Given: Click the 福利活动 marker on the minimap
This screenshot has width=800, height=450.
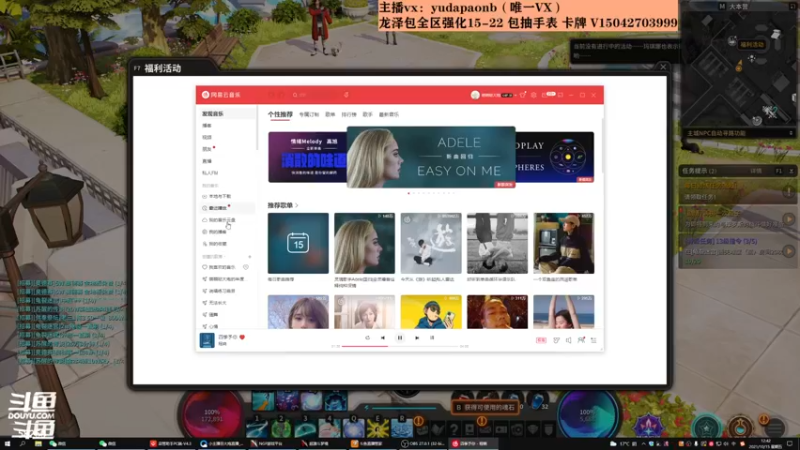Looking at the screenshot, I should 752,45.
